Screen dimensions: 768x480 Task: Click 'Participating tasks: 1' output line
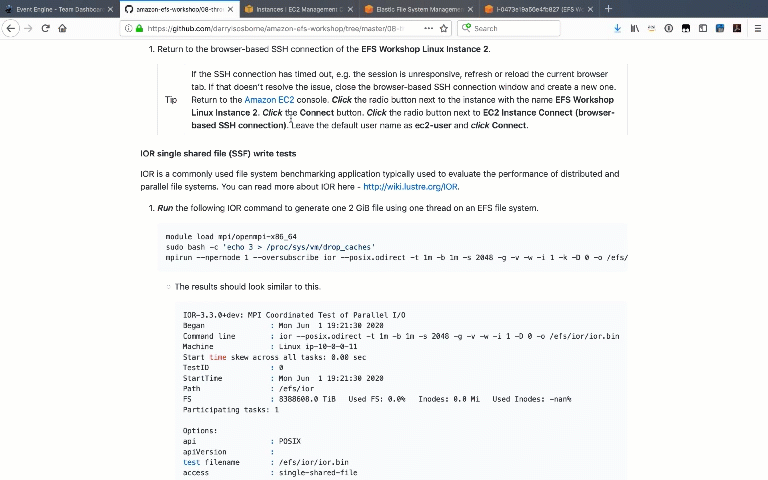coord(231,410)
